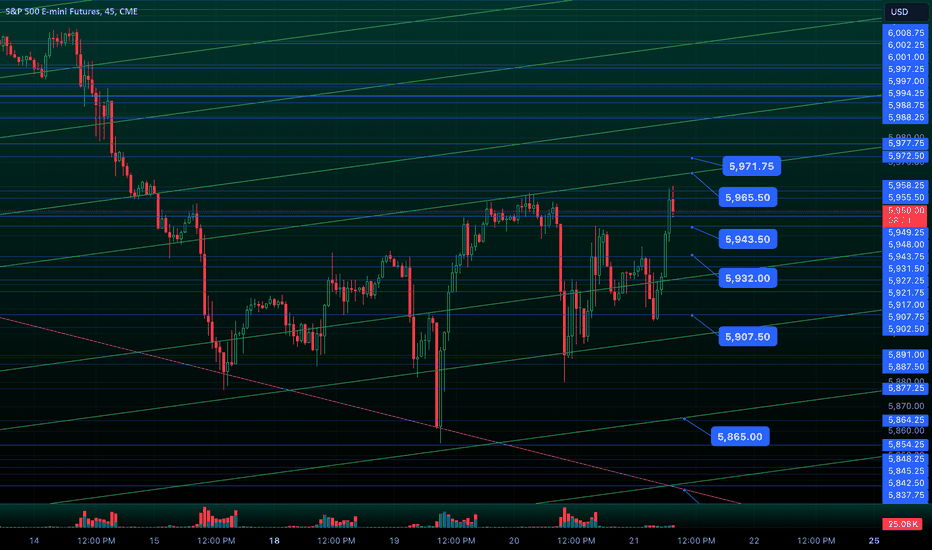
Task: Select the 5,943.50 price callout label
Action: (748, 240)
